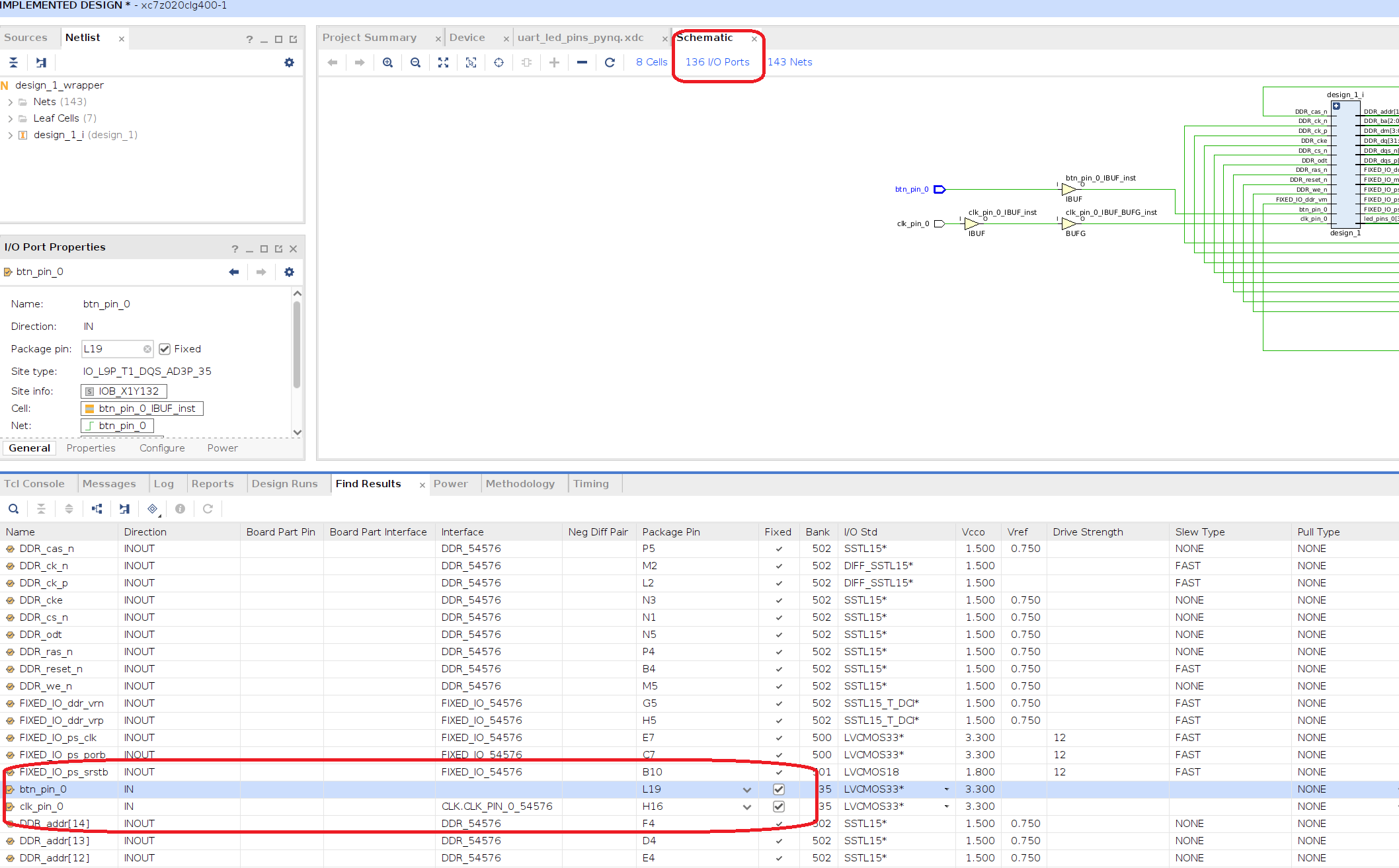Click Fixed checkmark in DDR_cke row
1399x868 pixels.
click(779, 600)
